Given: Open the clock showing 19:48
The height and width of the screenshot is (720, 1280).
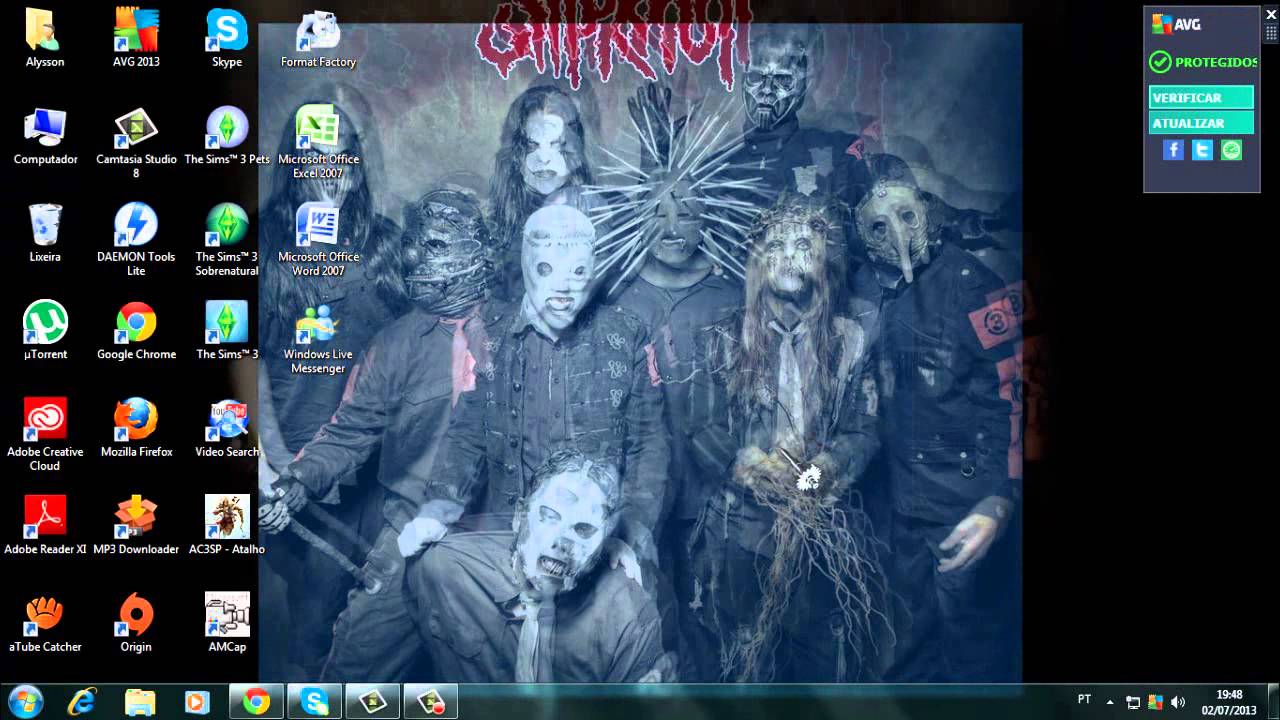Looking at the screenshot, I should click(1229, 702).
